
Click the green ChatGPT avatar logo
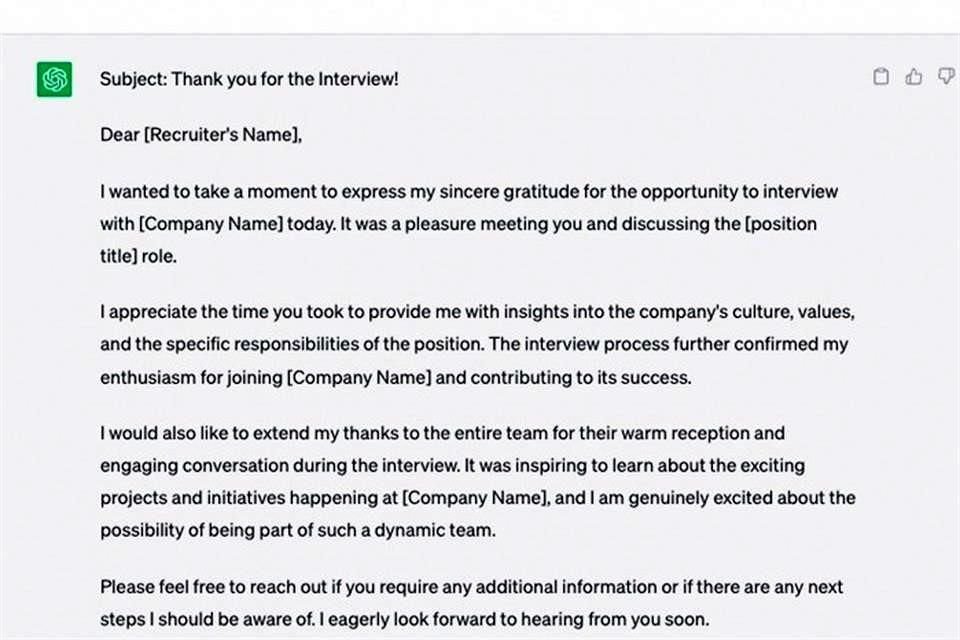coord(54,79)
